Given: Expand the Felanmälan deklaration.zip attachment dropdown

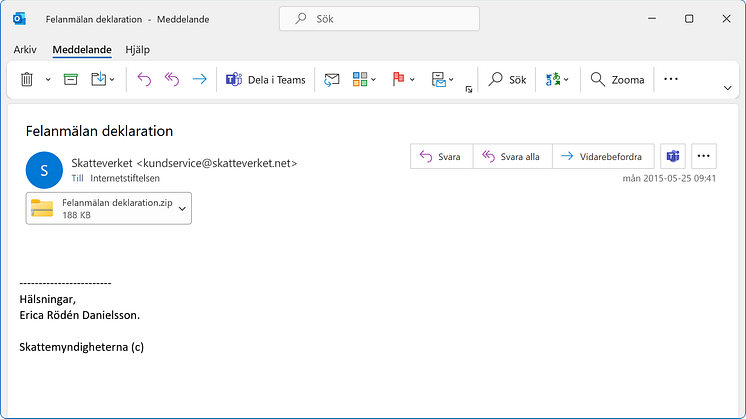Looking at the screenshot, I should 182,208.
